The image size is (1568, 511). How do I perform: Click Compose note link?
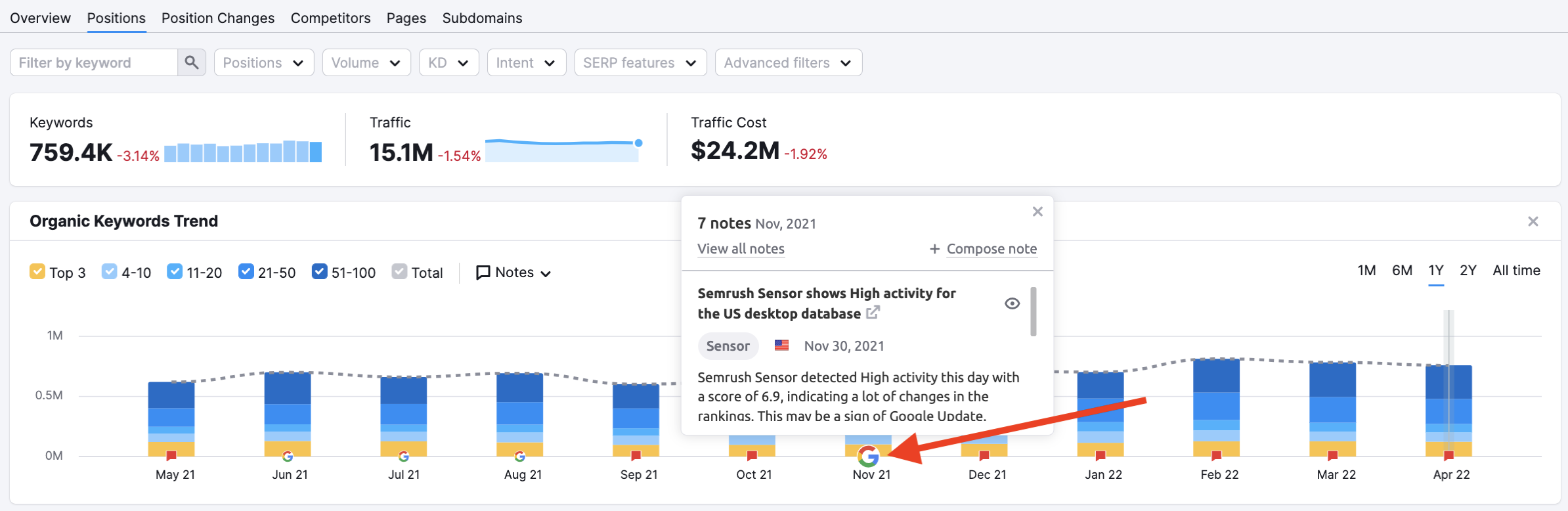coord(991,249)
